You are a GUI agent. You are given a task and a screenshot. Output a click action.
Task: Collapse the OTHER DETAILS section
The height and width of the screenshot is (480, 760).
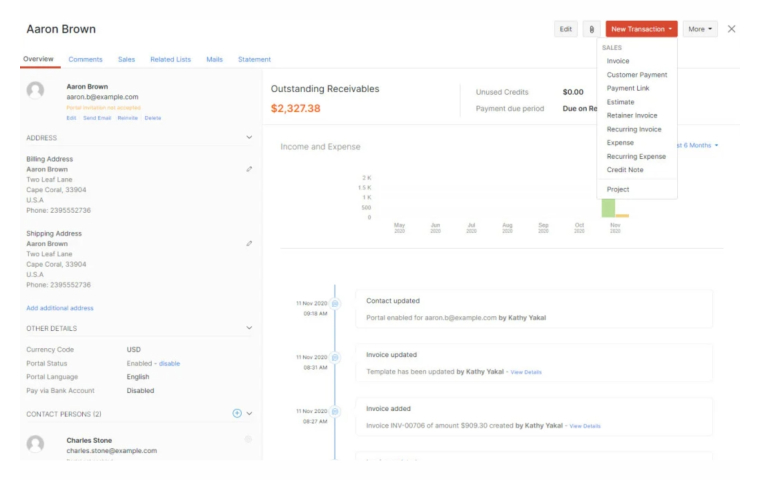click(x=249, y=328)
